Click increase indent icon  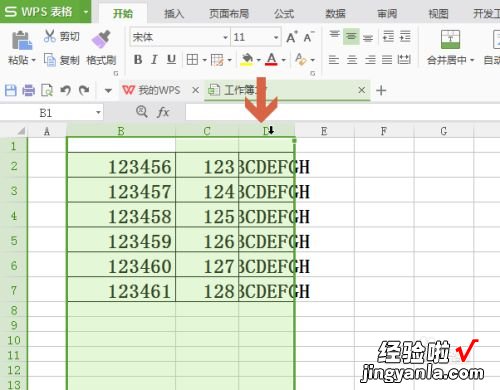click(x=405, y=36)
